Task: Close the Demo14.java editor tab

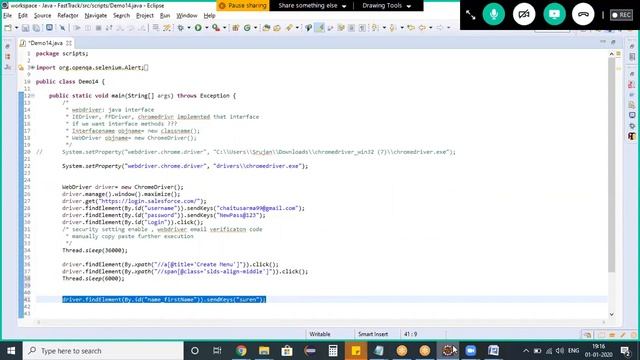Action: click(x=69, y=43)
